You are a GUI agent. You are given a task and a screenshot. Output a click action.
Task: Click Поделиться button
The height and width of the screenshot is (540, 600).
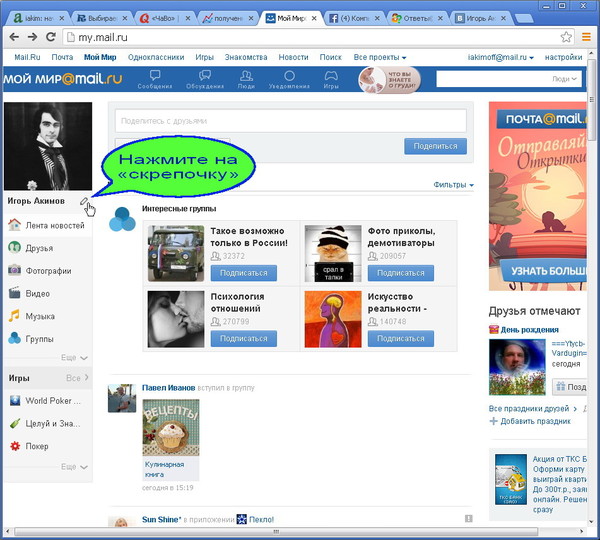[435, 146]
